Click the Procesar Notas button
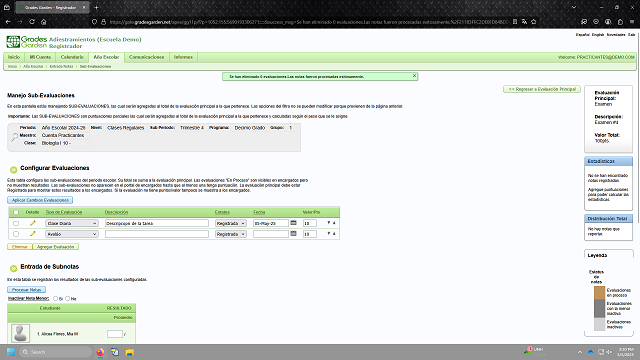The width and height of the screenshot is (640, 360). [x=27, y=289]
